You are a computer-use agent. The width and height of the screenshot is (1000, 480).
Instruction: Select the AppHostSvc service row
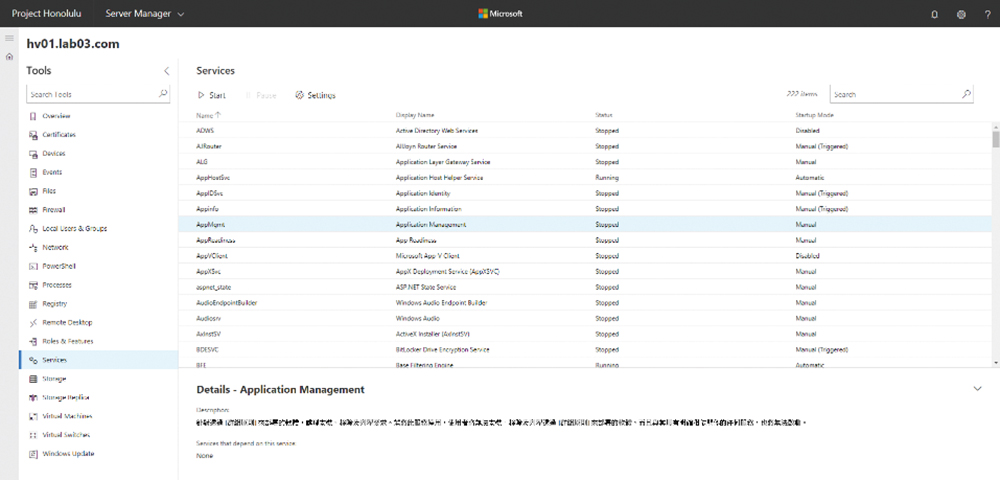585,177
